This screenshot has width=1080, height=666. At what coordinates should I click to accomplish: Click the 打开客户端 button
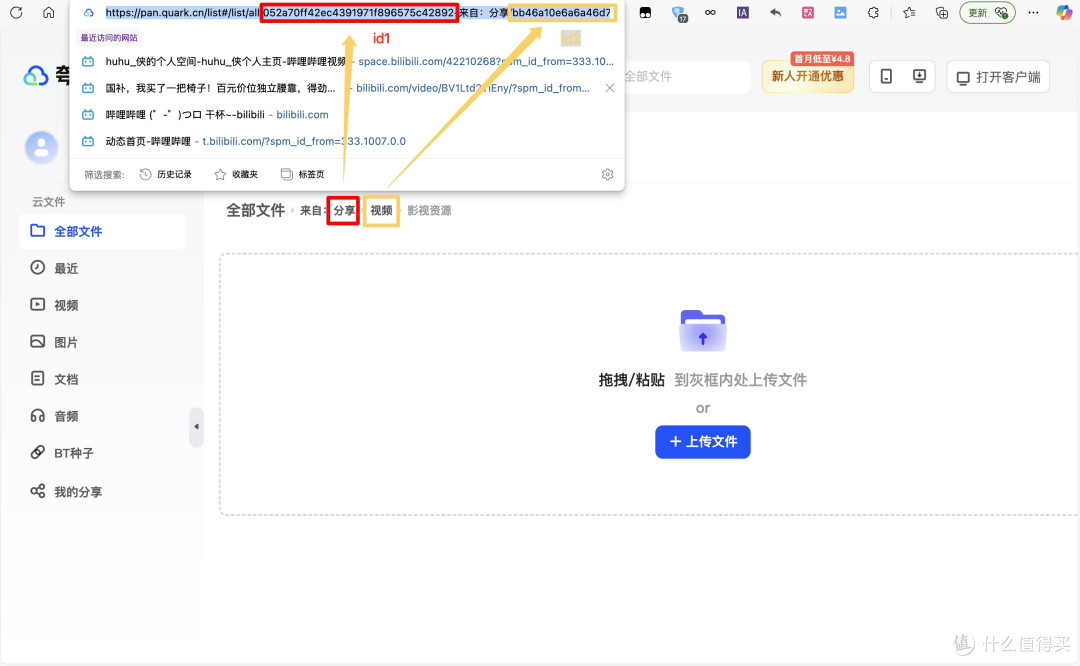point(998,77)
